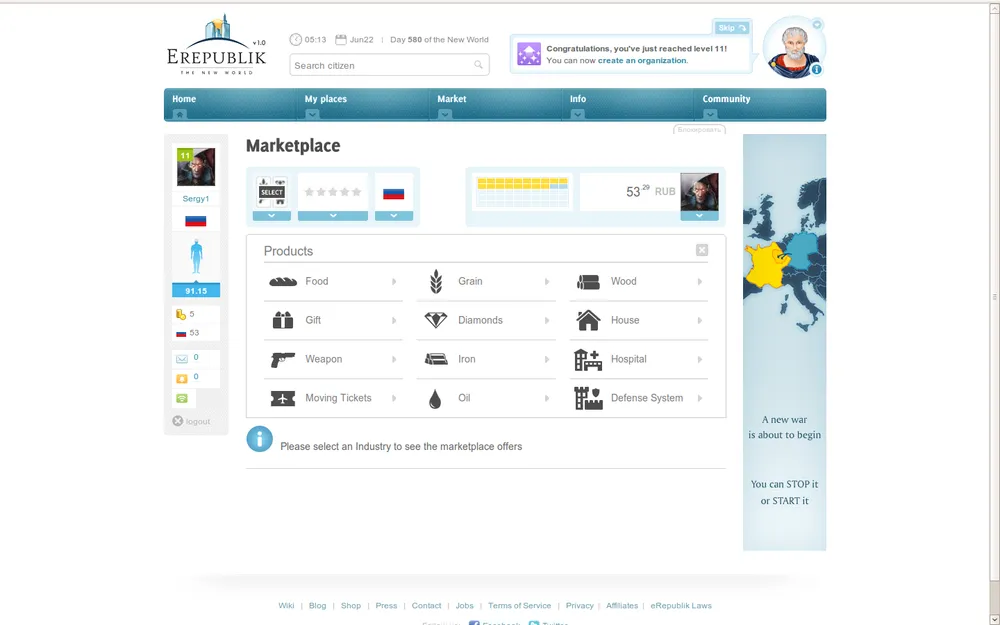Click the quality stars rating selector
The height and width of the screenshot is (625, 1000).
pos(333,192)
